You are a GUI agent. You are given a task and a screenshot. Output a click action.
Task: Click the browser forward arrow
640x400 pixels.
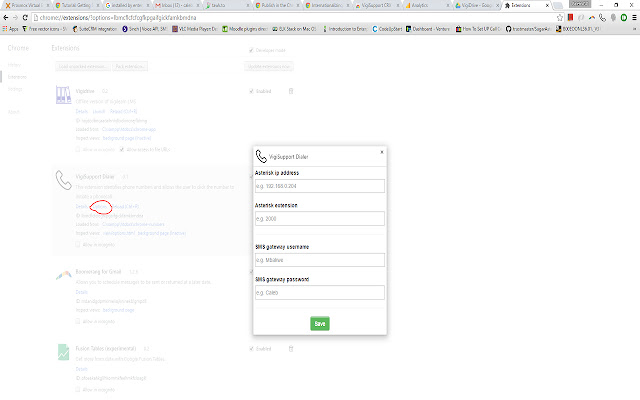tap(16, 18)
